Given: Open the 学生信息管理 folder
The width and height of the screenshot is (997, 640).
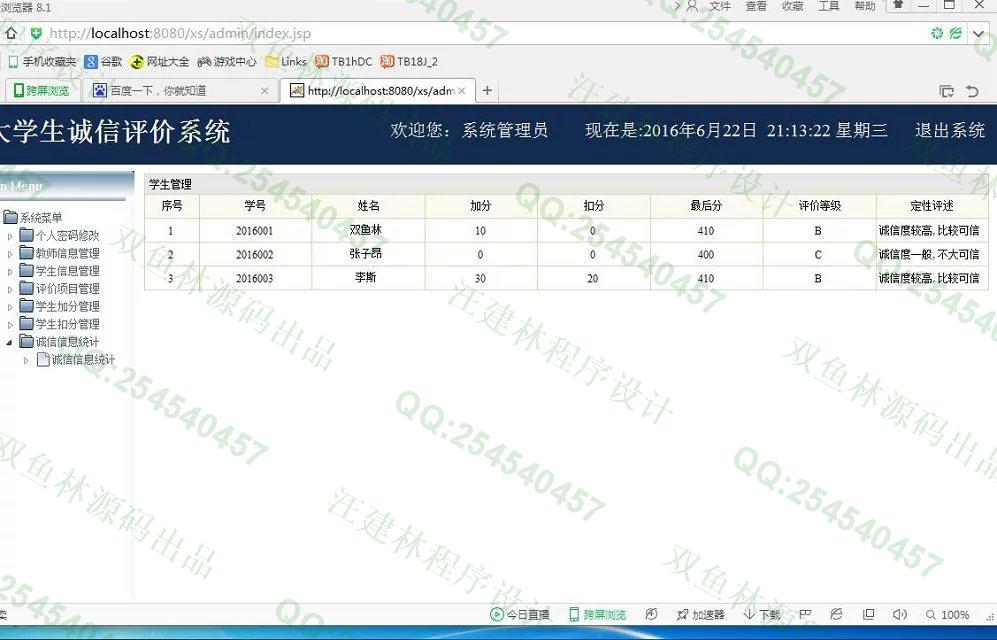Looking at the screenshot, I should point(59,271).
